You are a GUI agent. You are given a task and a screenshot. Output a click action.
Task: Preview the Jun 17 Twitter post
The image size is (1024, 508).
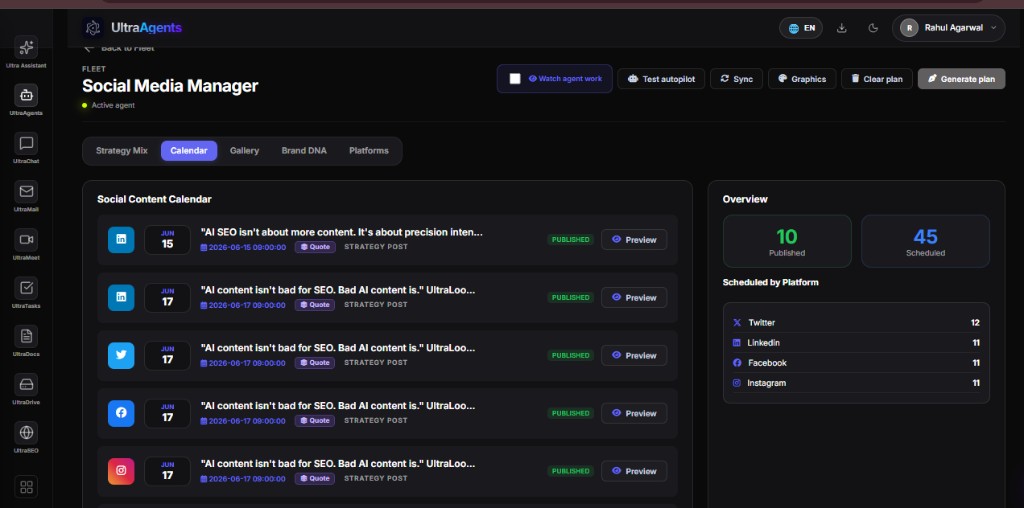click(634, 356)
